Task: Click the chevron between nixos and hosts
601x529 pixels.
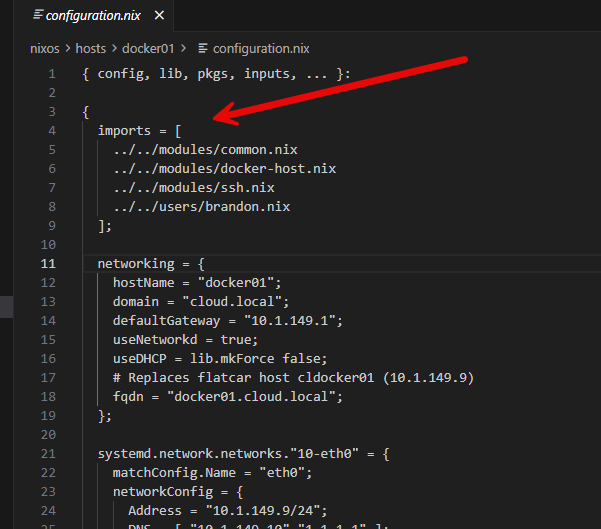Action: click(68, 49)
